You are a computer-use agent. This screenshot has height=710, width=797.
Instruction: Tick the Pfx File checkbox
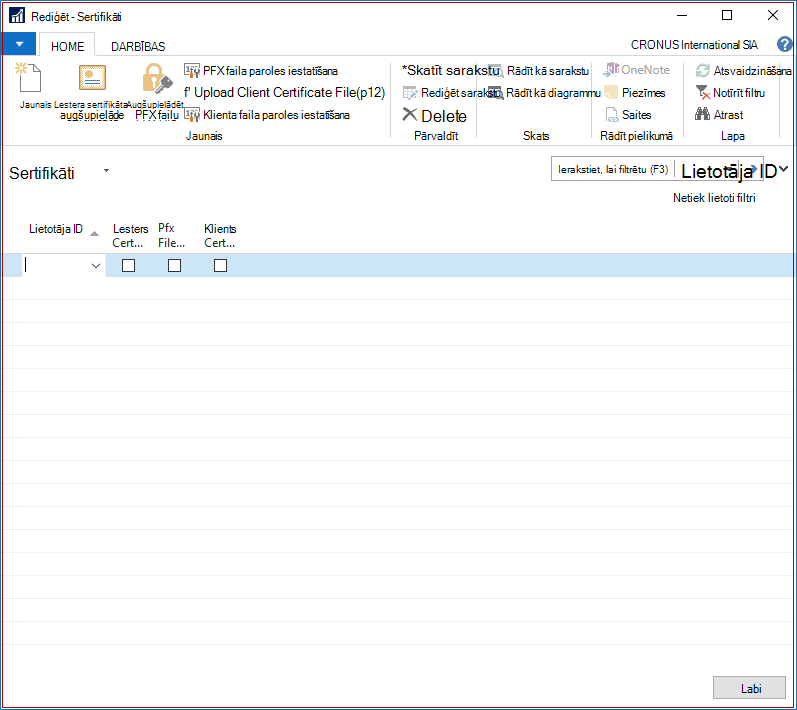pyautogui.click(x=174, y=265)
